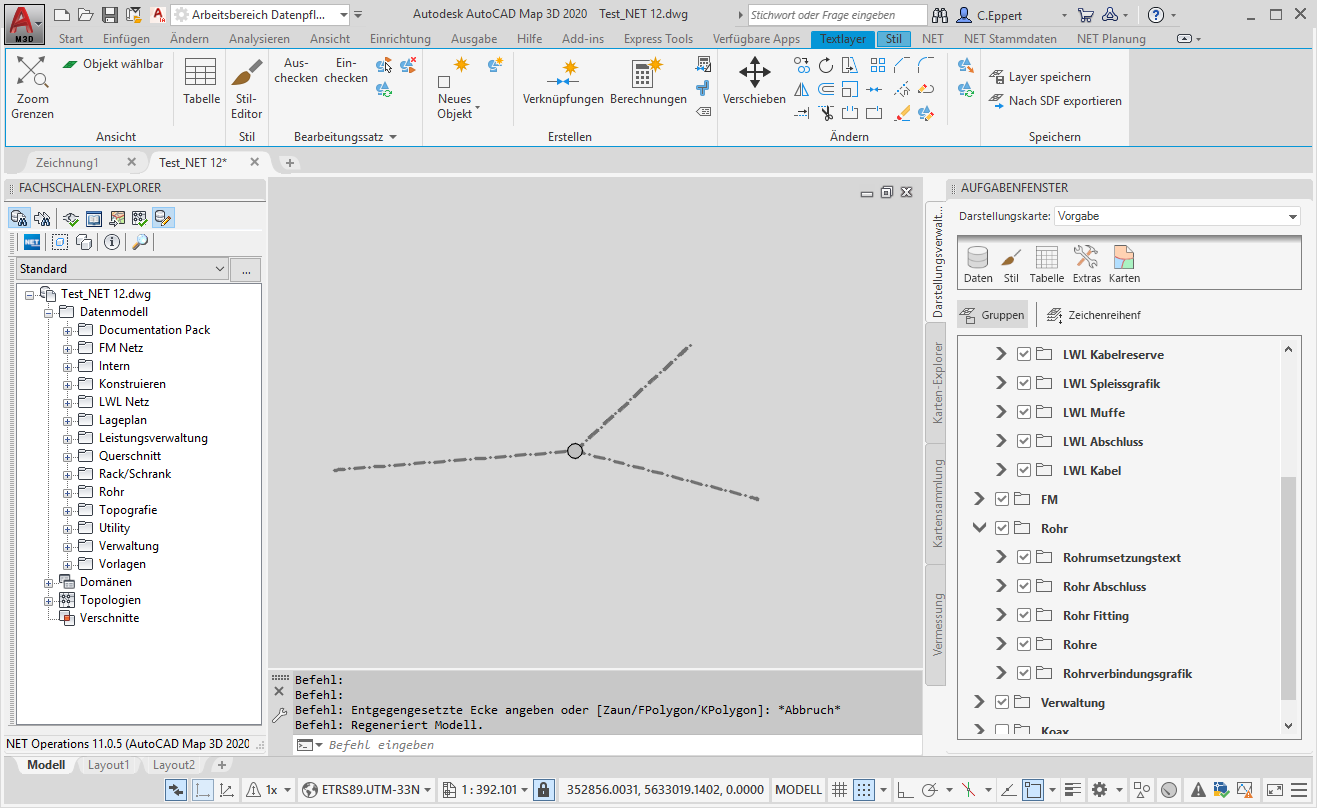Switch to the Stil ribbon tab
Screen dimensions: 1317x808
893,39
